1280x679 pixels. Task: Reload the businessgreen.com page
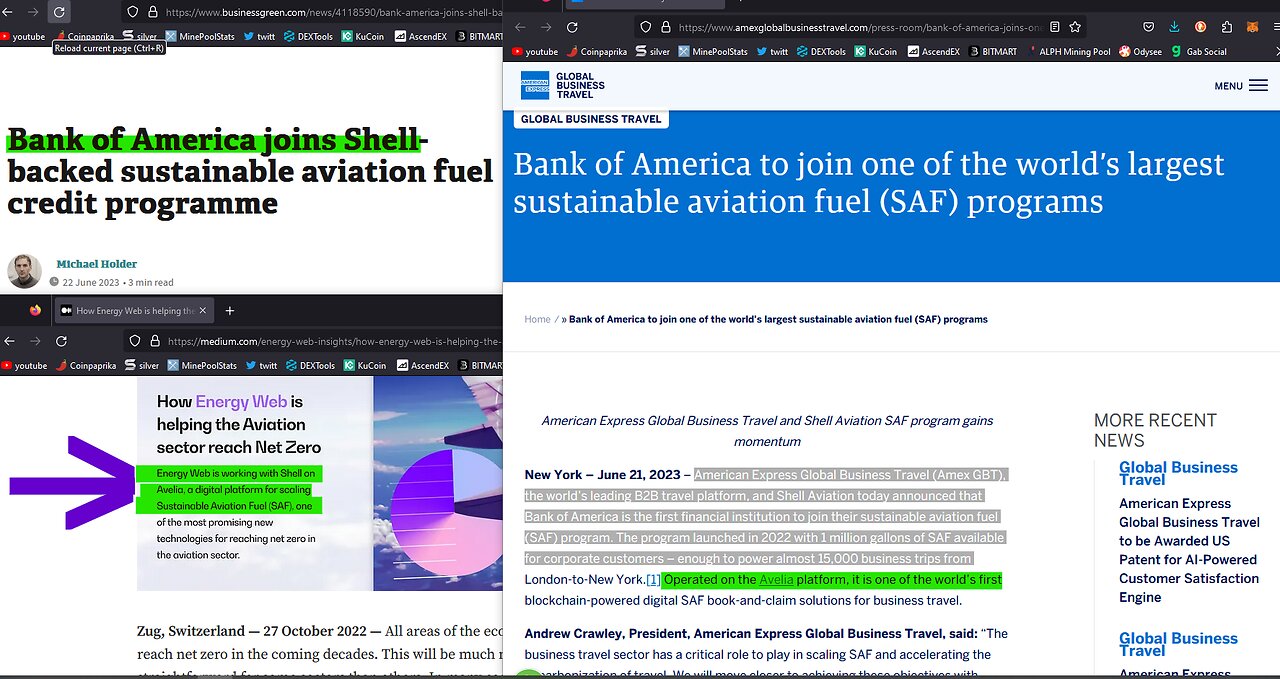(x=59, y=12)
